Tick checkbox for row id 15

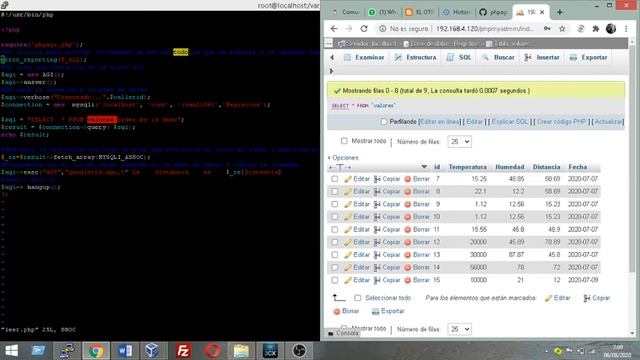click(x=335, y=280)
